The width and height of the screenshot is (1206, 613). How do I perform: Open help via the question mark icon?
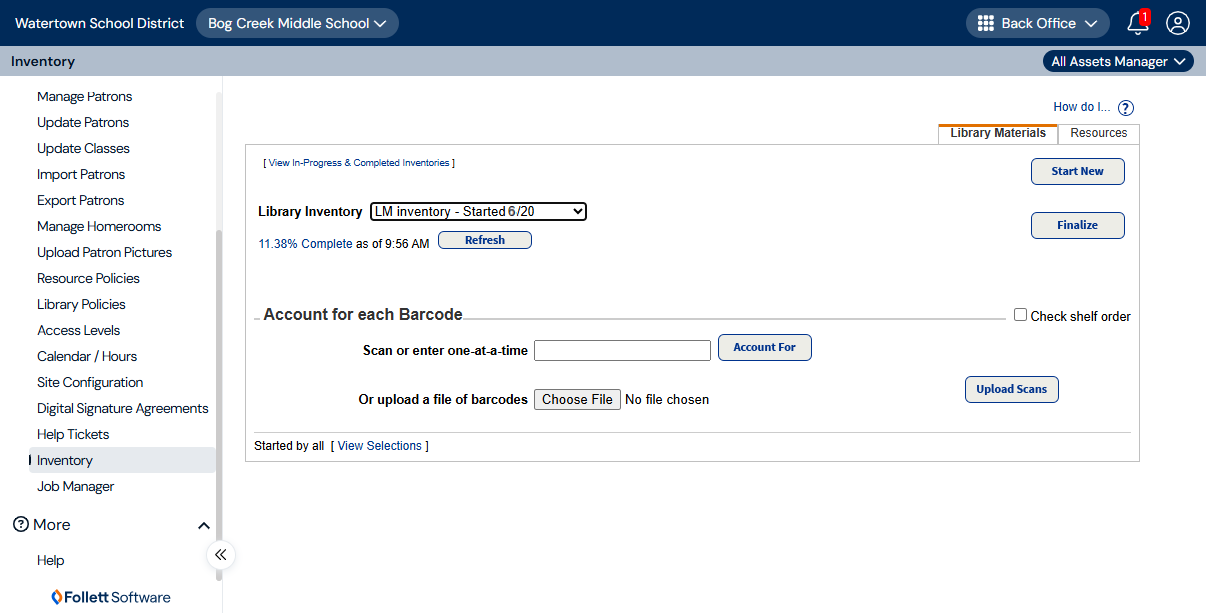[x=1125, y=107]
